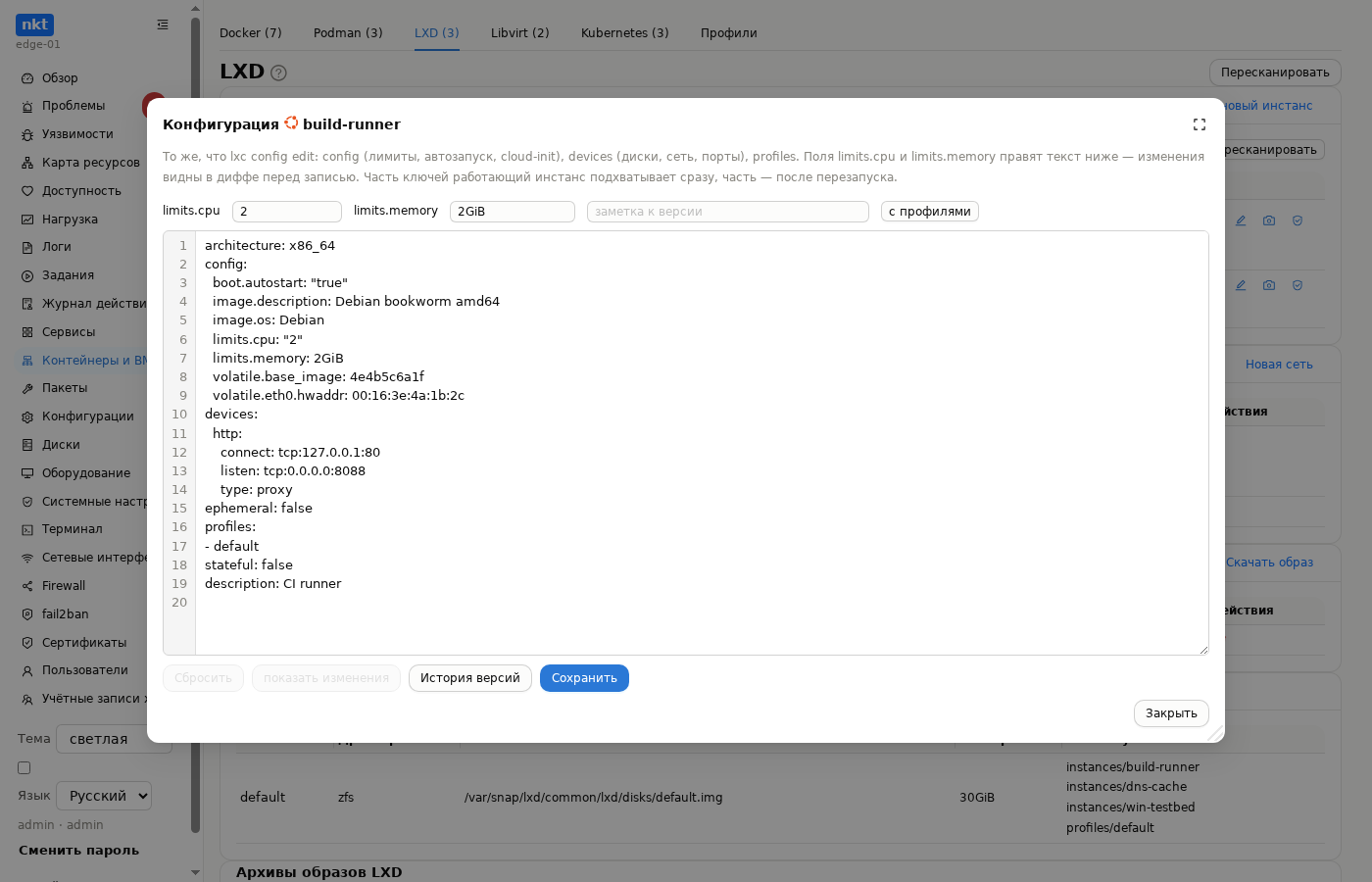Click the 'profiles/default' storage entry

1110,828
